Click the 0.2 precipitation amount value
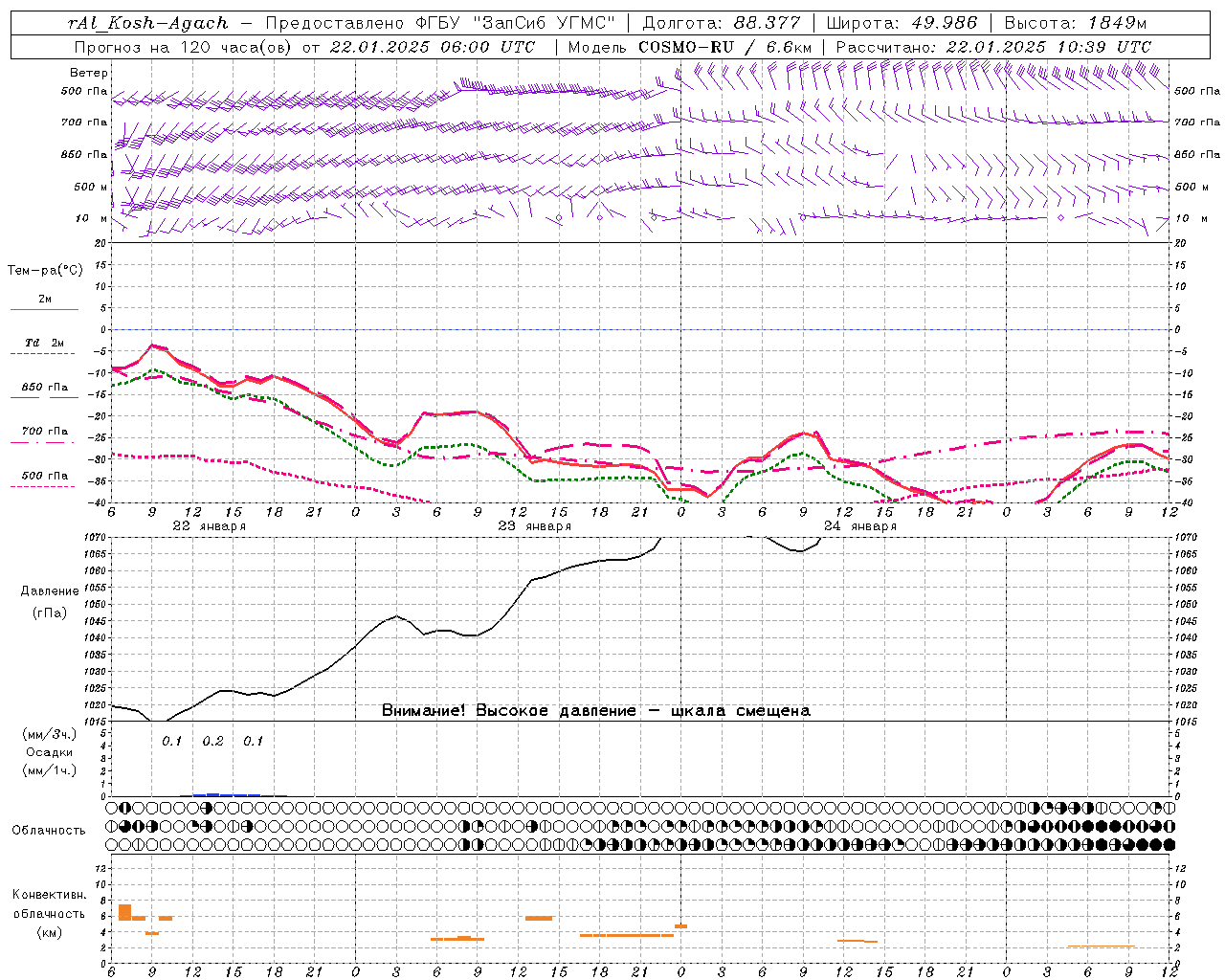Screen dimensions: 1225x980 pyautogui.click(x=212, y=742)
